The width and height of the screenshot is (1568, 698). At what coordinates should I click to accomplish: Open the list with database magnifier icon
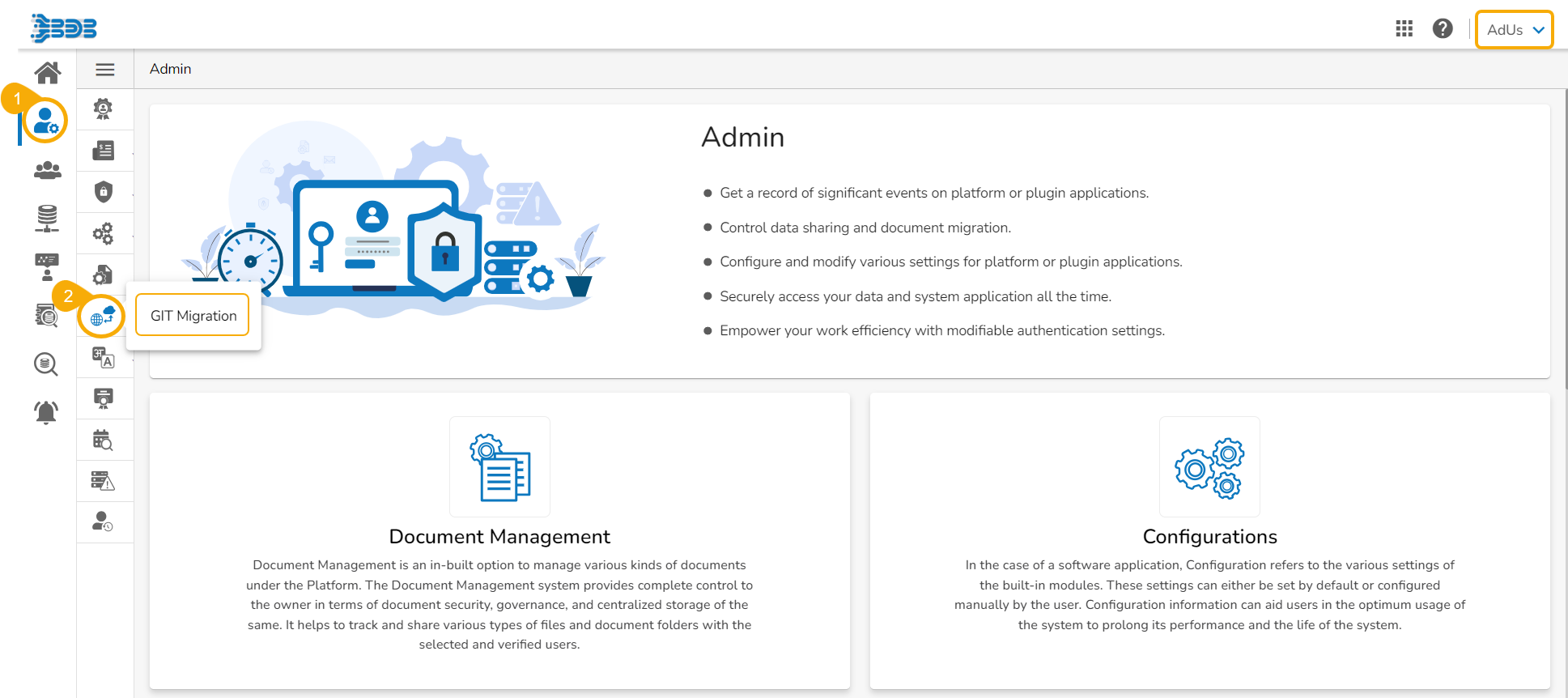pyautogui.click(x=47, y=315)
